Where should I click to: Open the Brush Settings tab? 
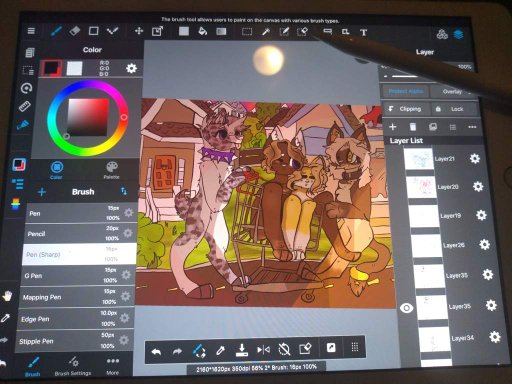coord(73,366)
